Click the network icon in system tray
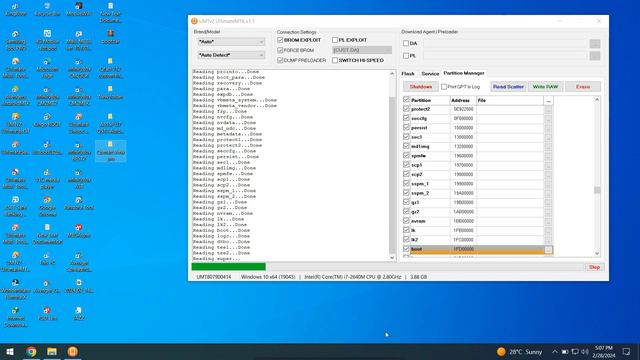Image resolution: width=640 pixels, height=360 pixels. pos(575,351)
